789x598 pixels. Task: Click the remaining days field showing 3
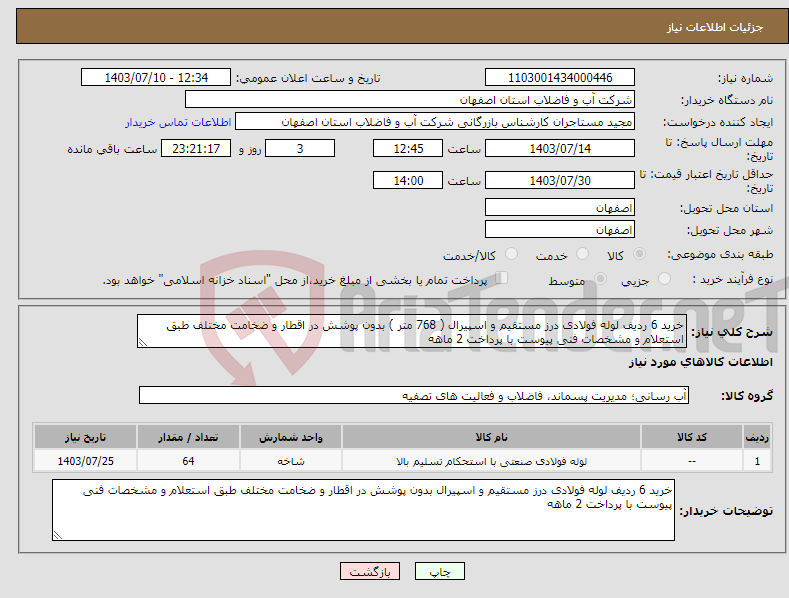pos(300,148)
